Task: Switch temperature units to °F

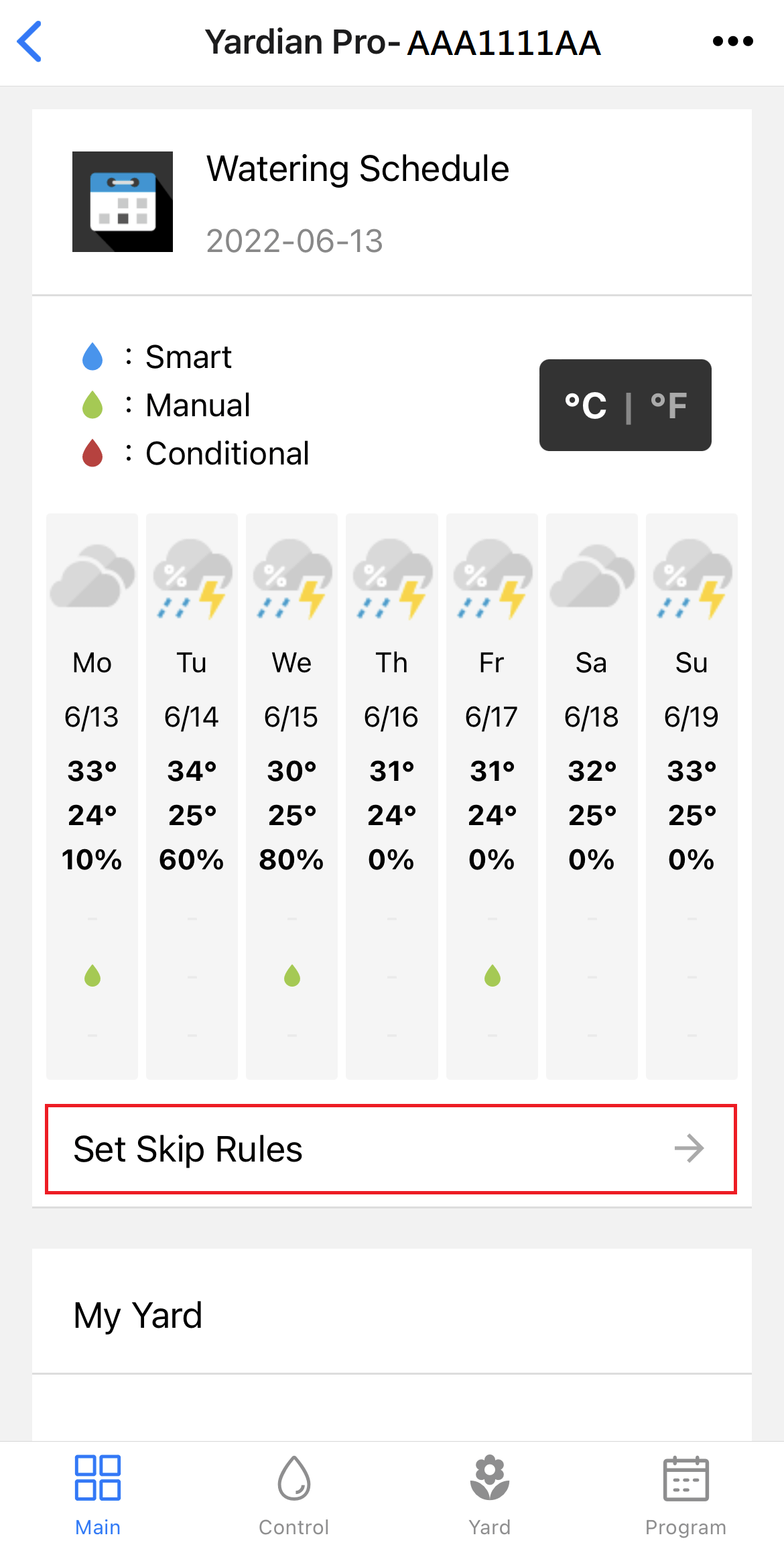Action: click(669, 406)
